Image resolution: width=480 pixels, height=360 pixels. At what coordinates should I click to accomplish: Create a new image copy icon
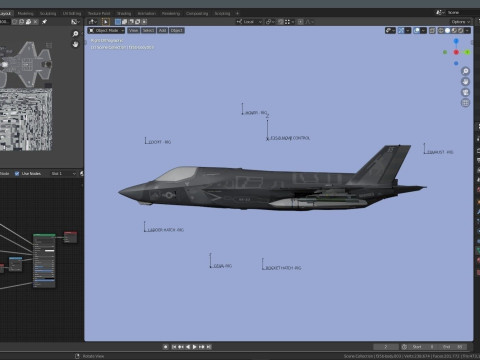point(21,22)
